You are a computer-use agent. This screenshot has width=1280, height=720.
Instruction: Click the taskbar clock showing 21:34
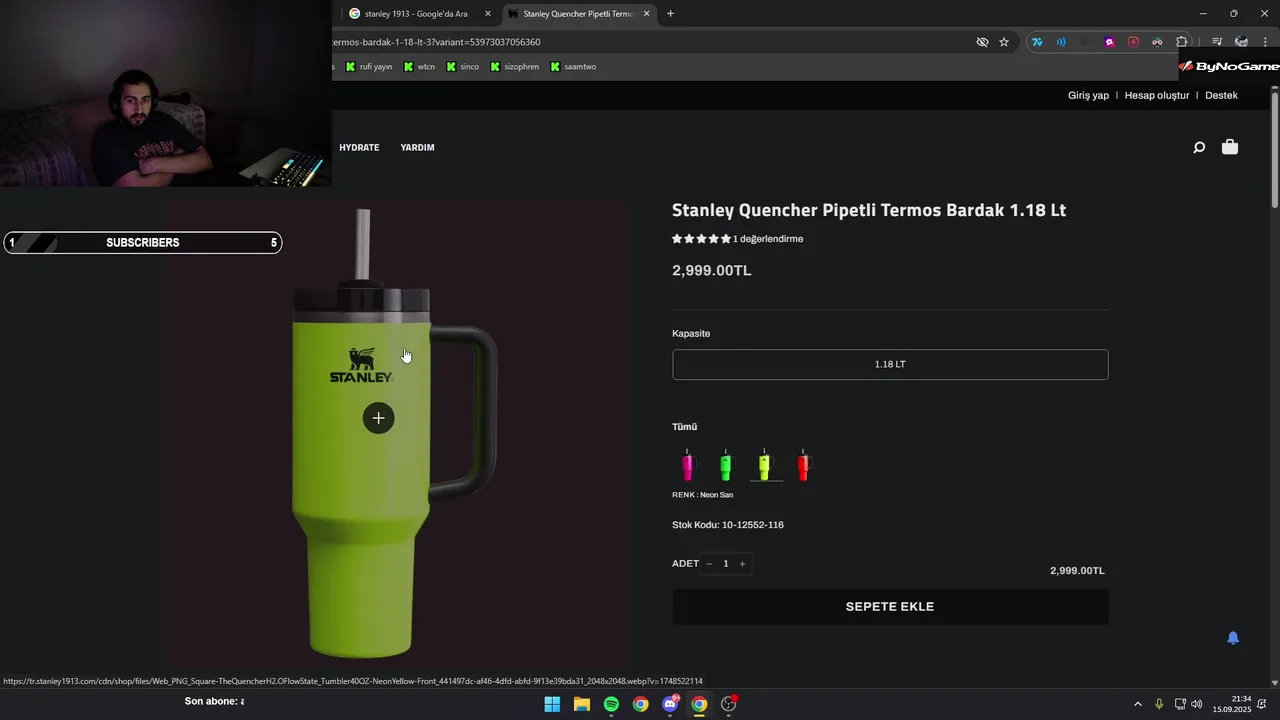(1232, 704)
